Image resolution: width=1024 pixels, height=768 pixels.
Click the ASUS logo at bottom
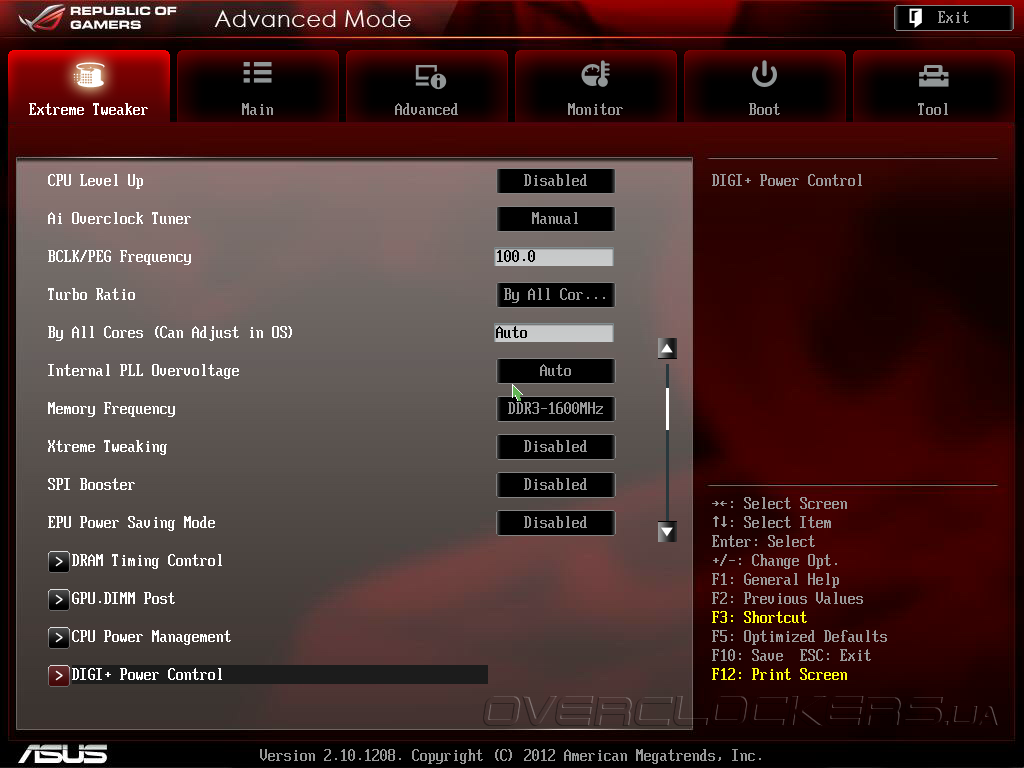point(63,754)
